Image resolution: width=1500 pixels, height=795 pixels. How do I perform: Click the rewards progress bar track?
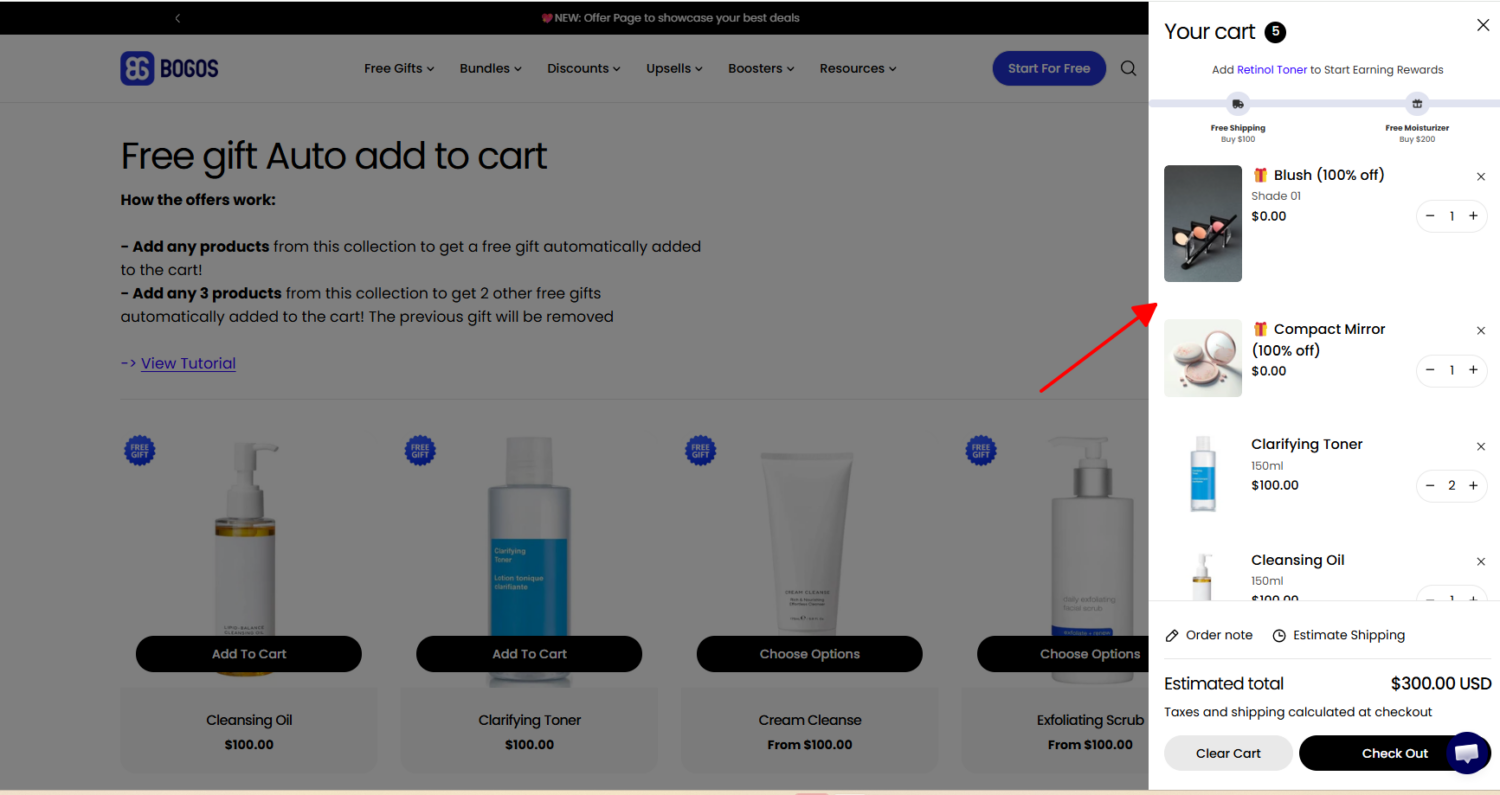1327,101
